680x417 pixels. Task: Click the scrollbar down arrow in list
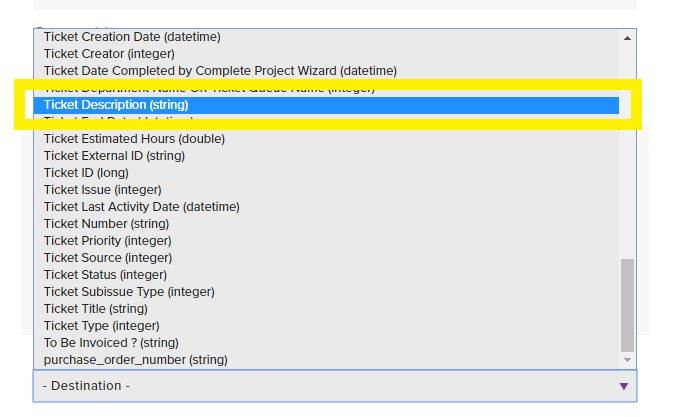[x=628, y=359]
